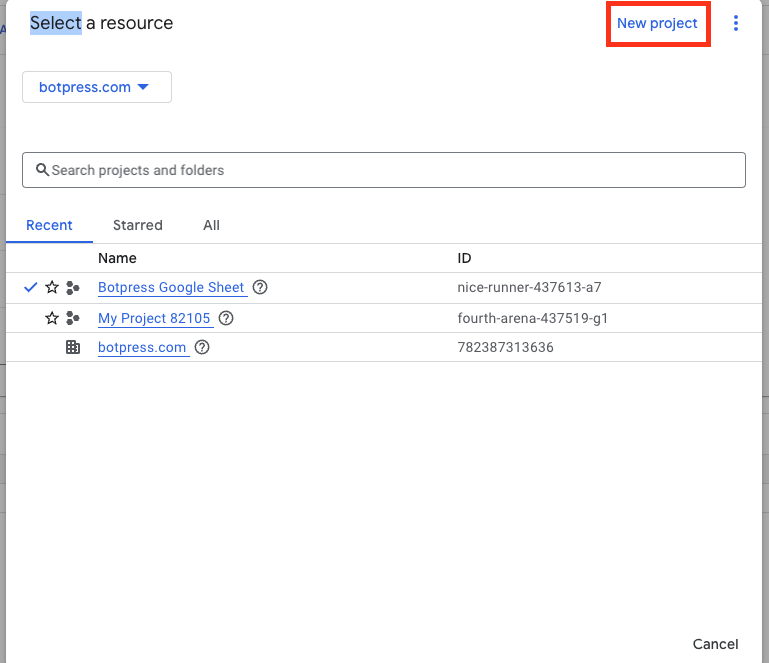This screenshot has width=769, height=663.
Task: Open help tooltip for Botpress Google Sheet
Action: [x=260, y=287]
